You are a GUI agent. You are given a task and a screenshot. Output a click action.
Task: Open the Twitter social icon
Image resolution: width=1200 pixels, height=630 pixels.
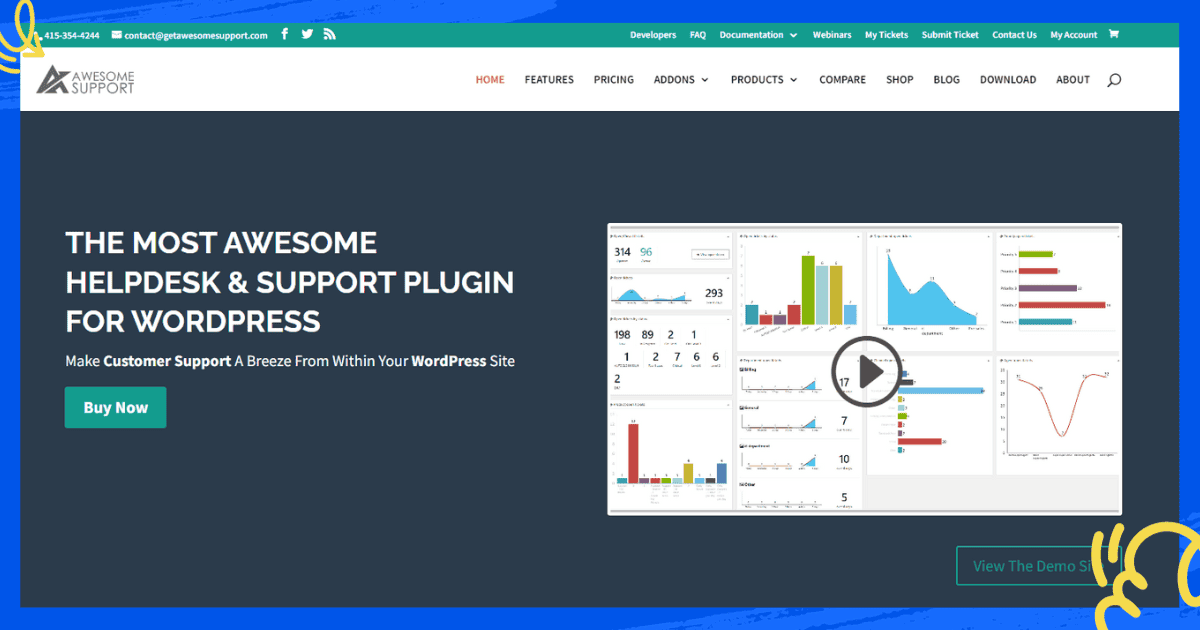[307, 34]
